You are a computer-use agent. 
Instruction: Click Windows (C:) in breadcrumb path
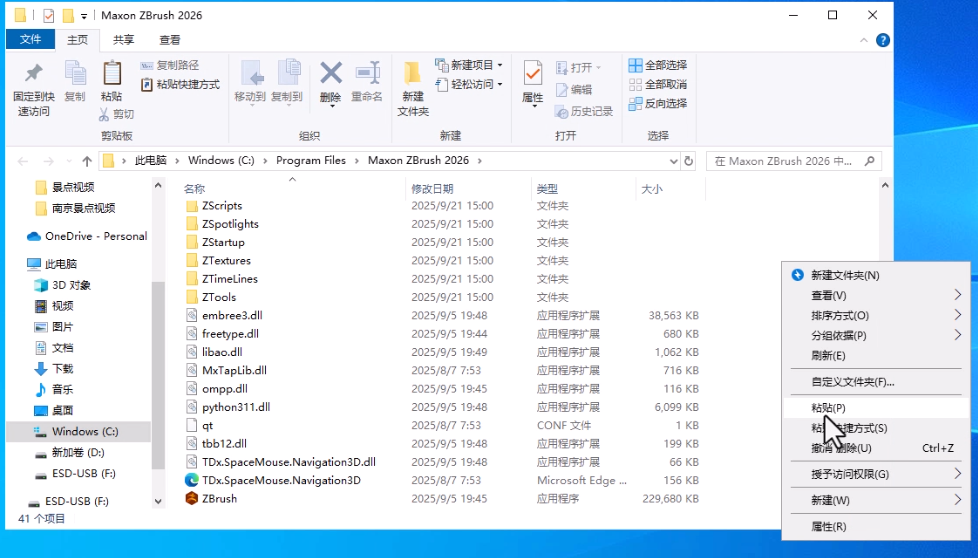(x=221, y=160)
